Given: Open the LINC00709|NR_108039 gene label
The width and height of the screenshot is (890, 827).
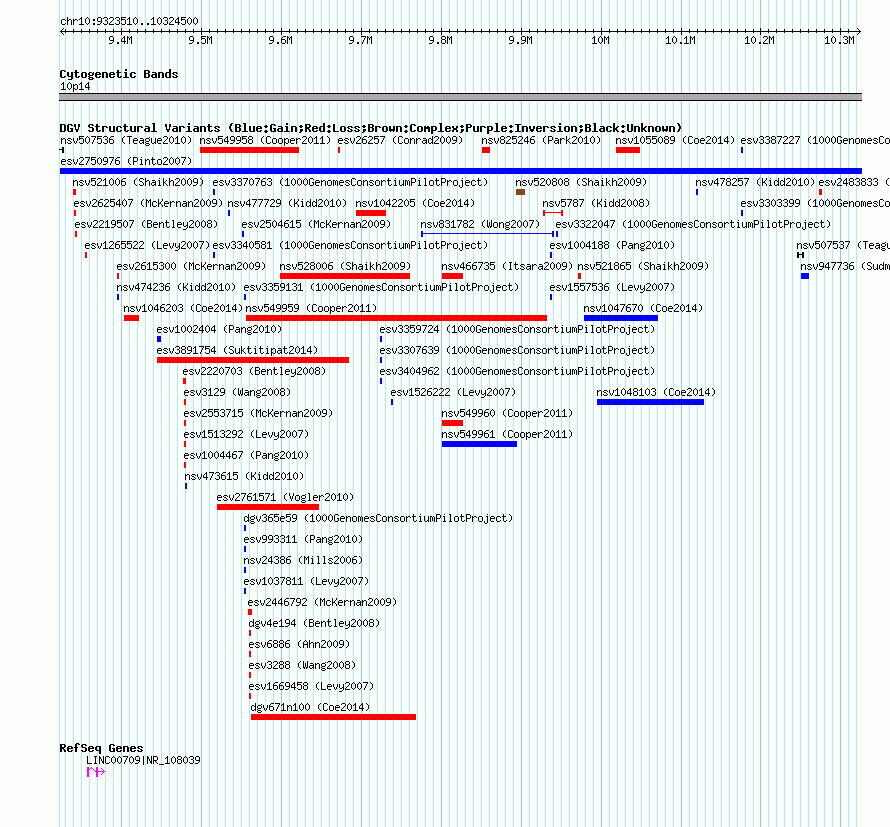Looking at the screenshot, I should [x=143, y=760].
